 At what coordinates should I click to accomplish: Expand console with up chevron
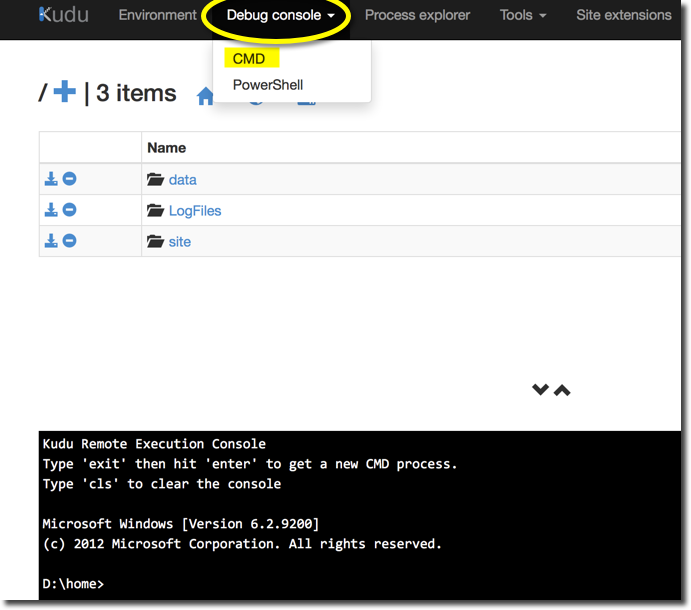[562, 390]
